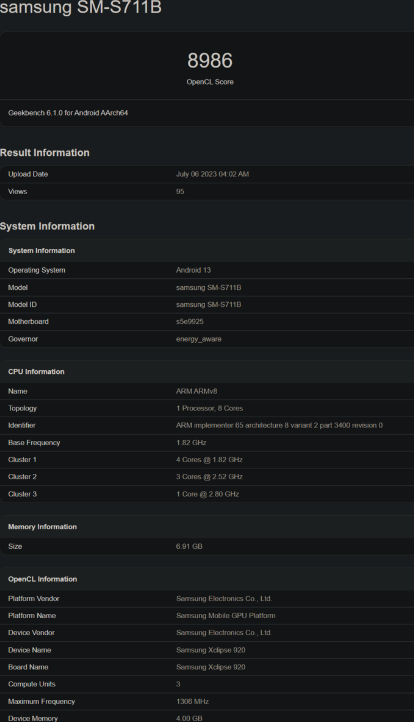Click the Maximum Frequency 1306 MHz value
414x722 pixels.
pyautogui.click(x=192, y=702)
